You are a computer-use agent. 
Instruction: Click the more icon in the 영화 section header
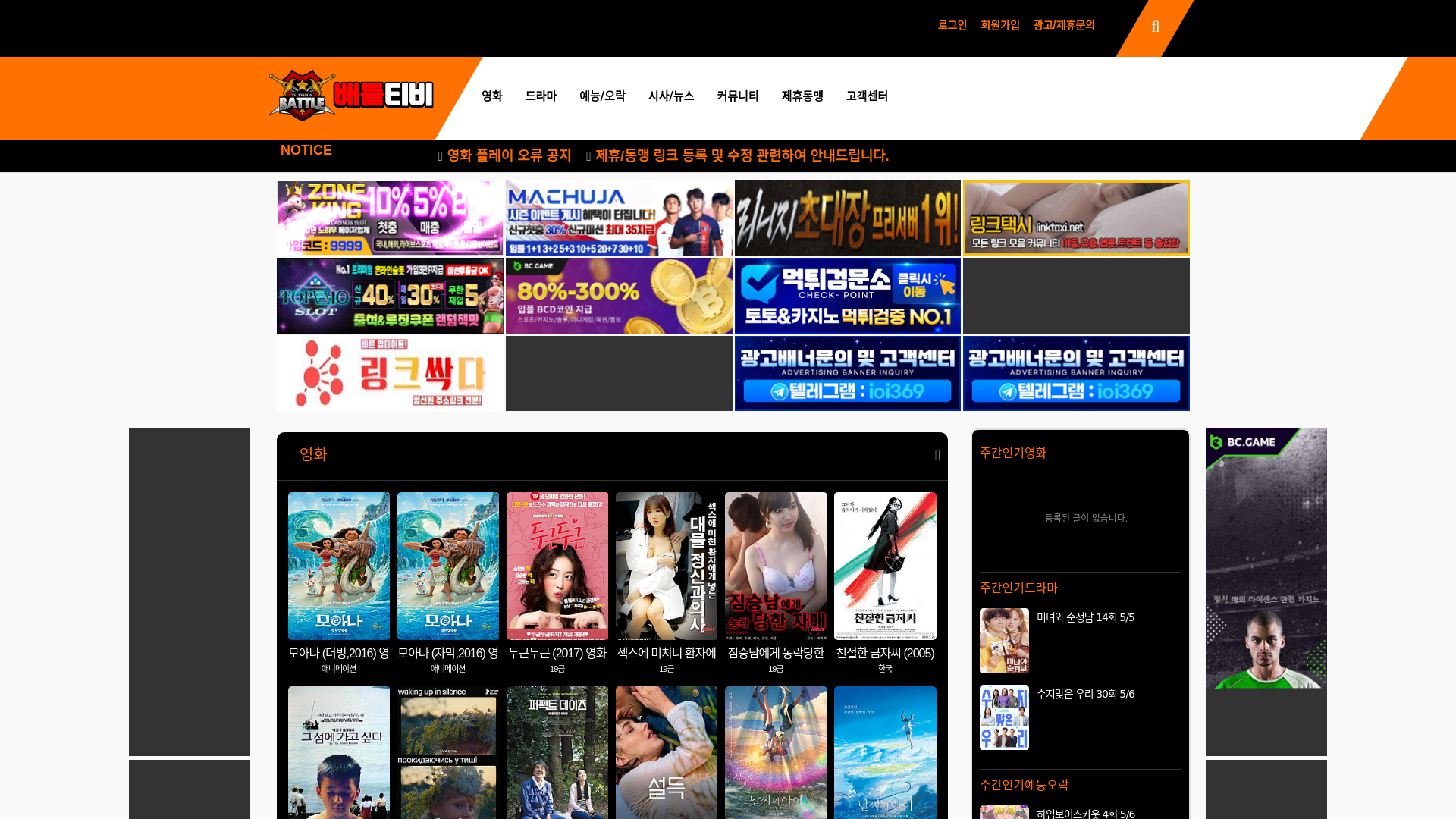click(937, 455)
